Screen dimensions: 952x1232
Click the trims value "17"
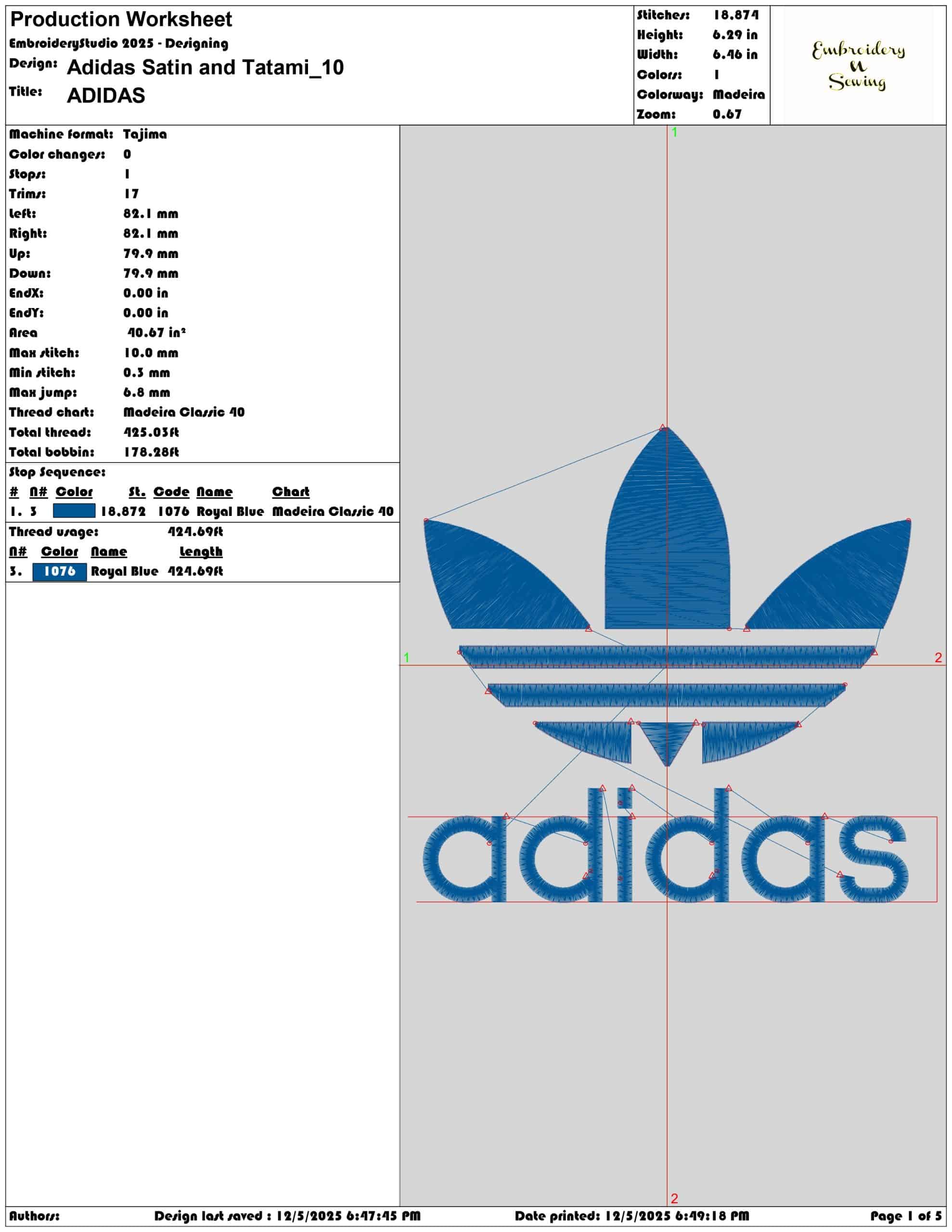click(x=131, y=194)
